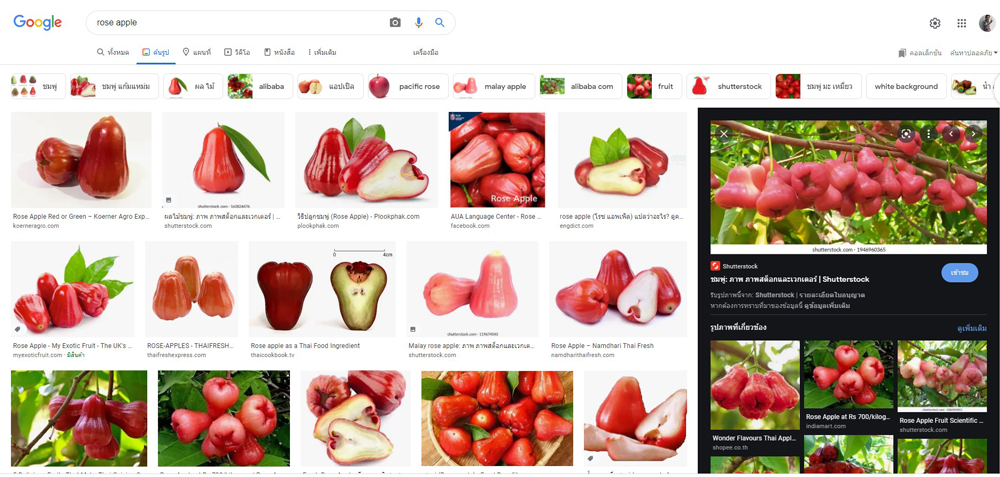The height and width of the screenshot is (477, 1000).
Task: Switch to the ทั้งหมด (All) tab
Action: pos(113,52)
